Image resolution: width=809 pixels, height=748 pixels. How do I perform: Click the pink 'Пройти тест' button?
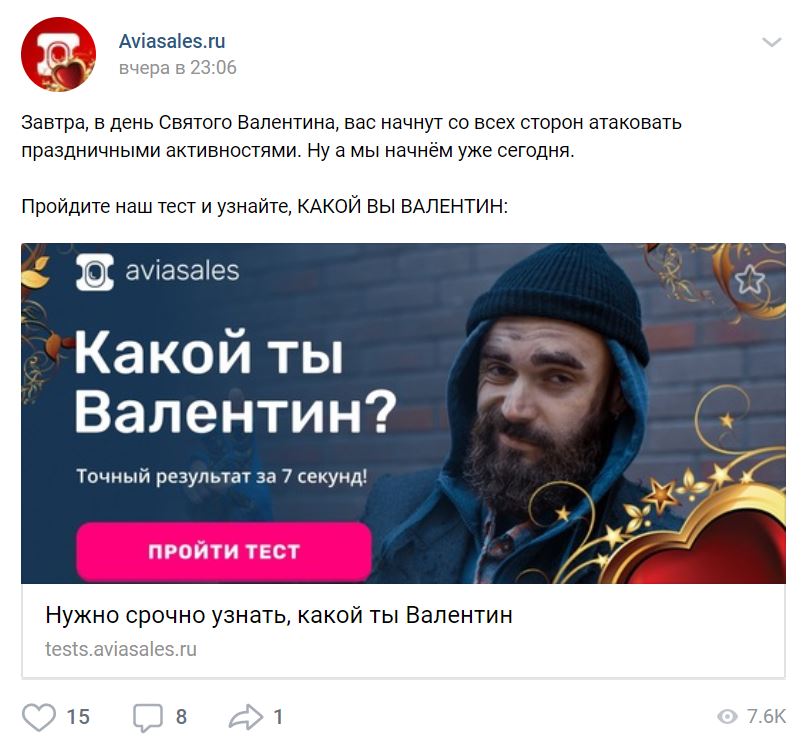[x=224, y=551]
